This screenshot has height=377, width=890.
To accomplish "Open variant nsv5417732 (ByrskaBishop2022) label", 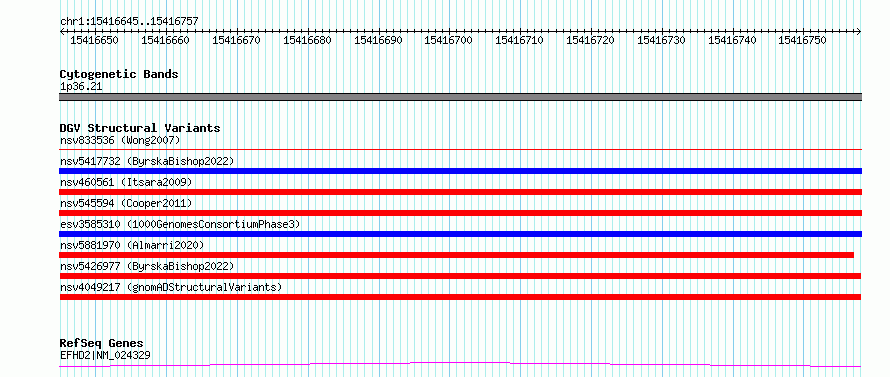I will point(147,161).
